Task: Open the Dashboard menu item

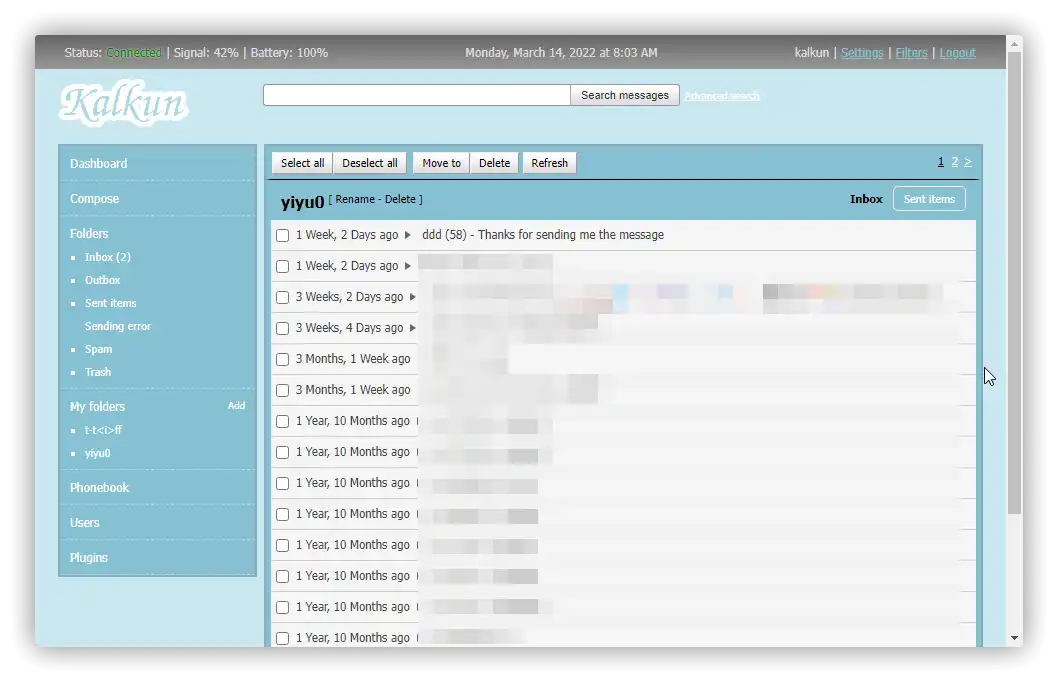Action: pyautogui.click(x=99, y=164)
